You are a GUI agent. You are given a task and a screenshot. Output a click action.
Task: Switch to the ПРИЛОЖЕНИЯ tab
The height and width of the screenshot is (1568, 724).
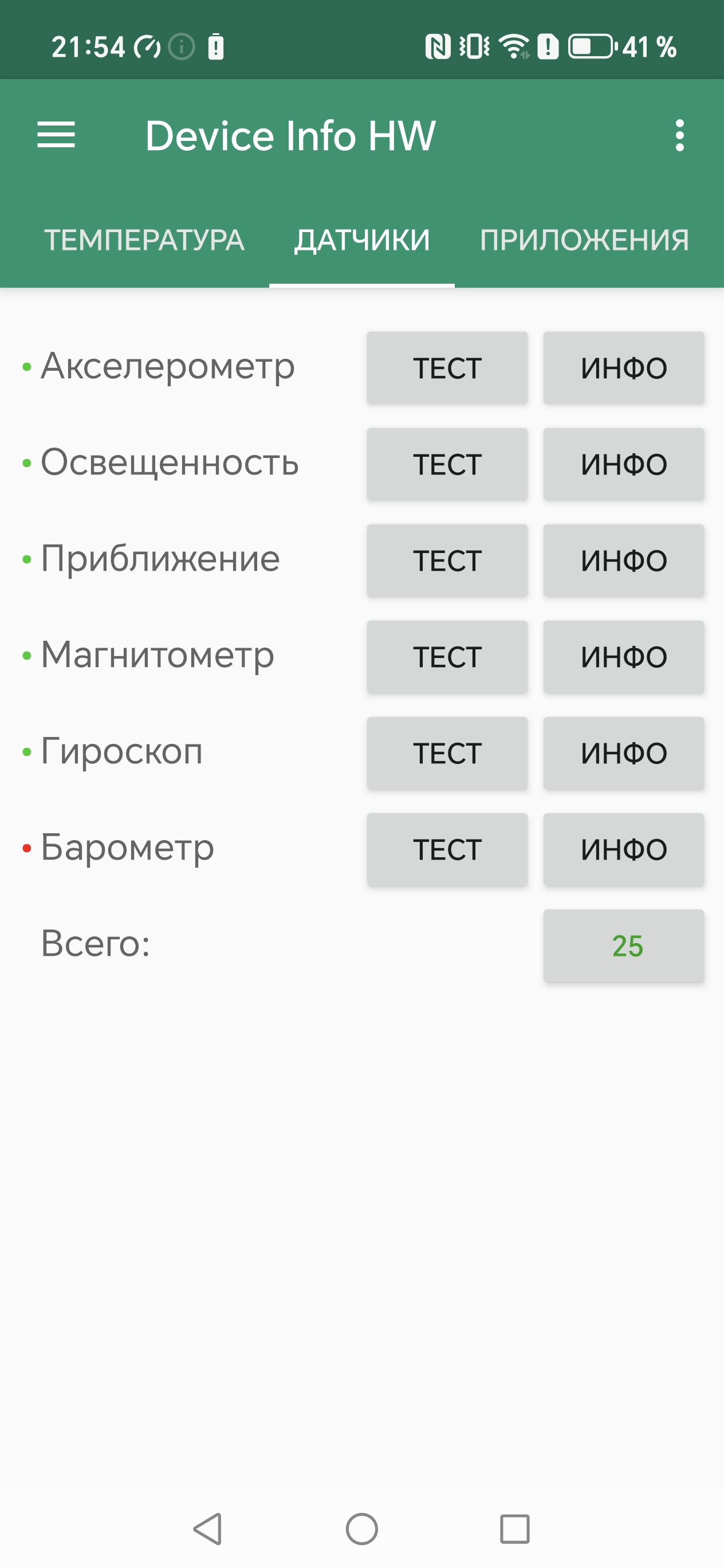pos(584,240)
